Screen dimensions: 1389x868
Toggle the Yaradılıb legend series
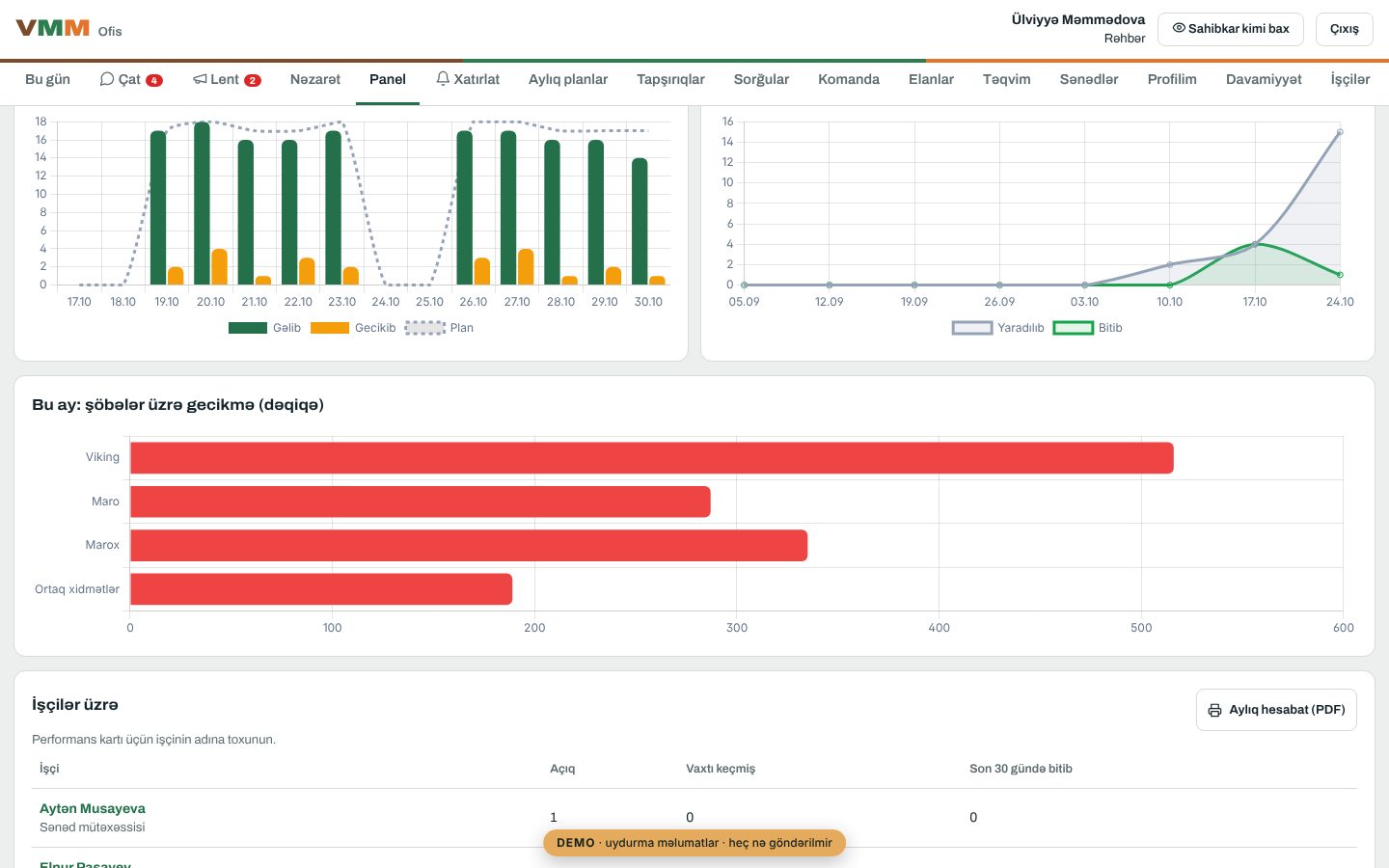pyautogui.click(x=998, y=328)
